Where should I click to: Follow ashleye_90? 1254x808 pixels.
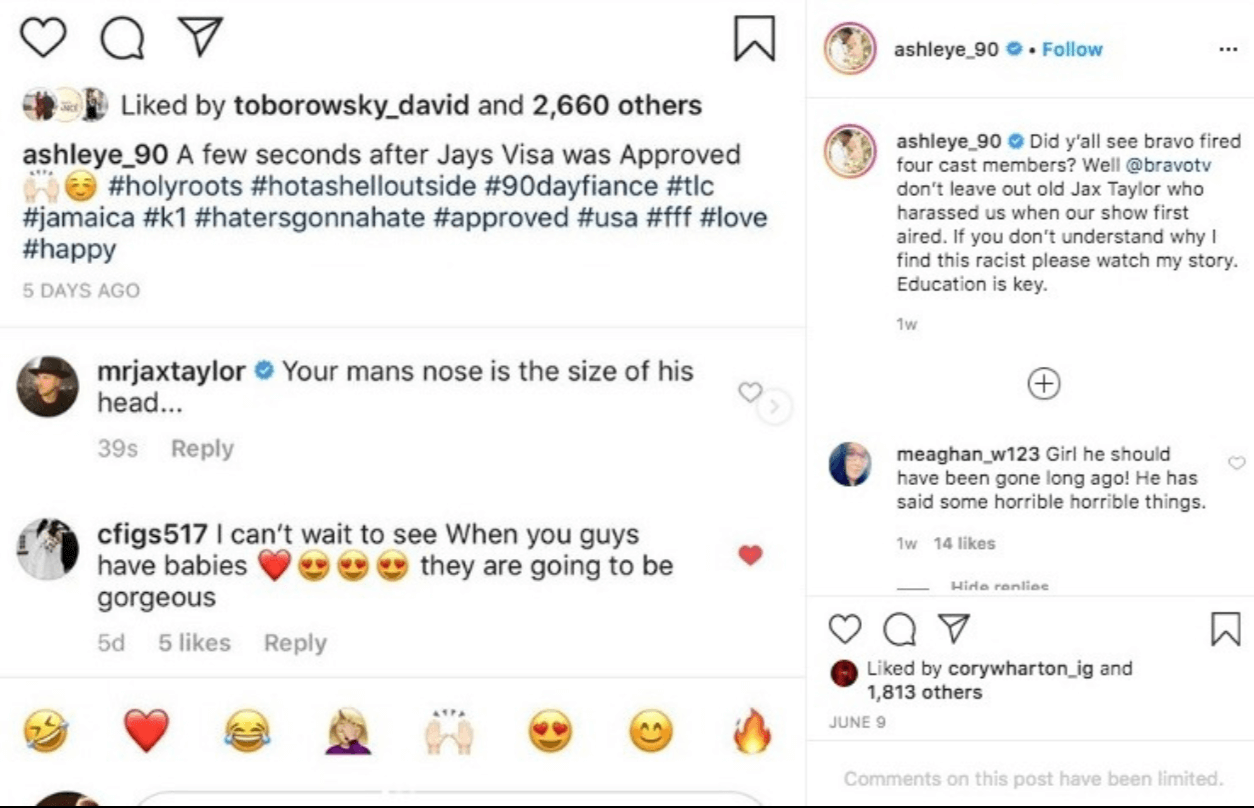(1072, 49)
